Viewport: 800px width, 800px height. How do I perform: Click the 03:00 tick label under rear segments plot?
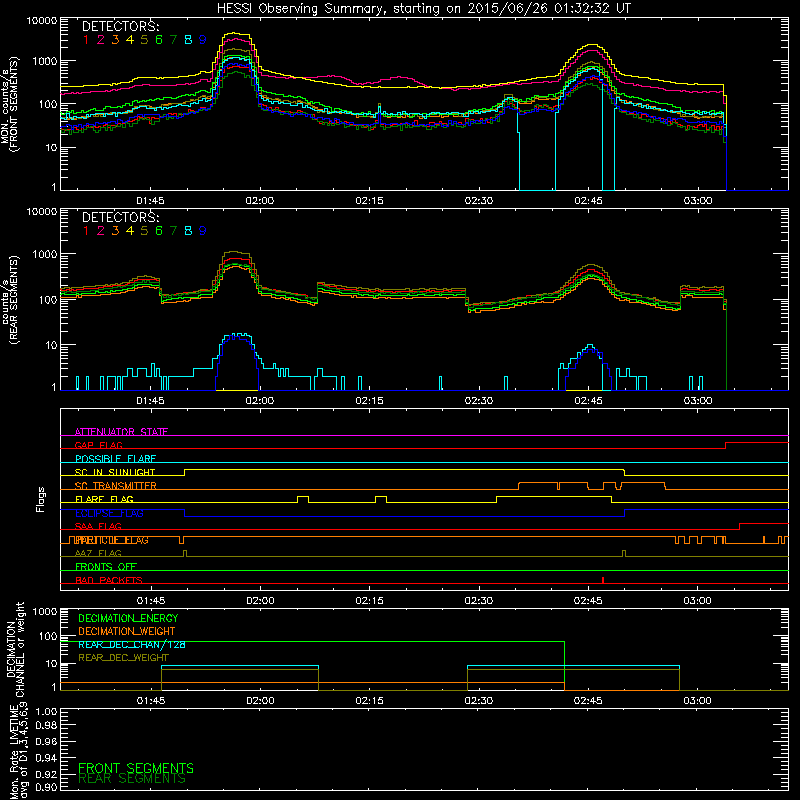tap(698, 401)
